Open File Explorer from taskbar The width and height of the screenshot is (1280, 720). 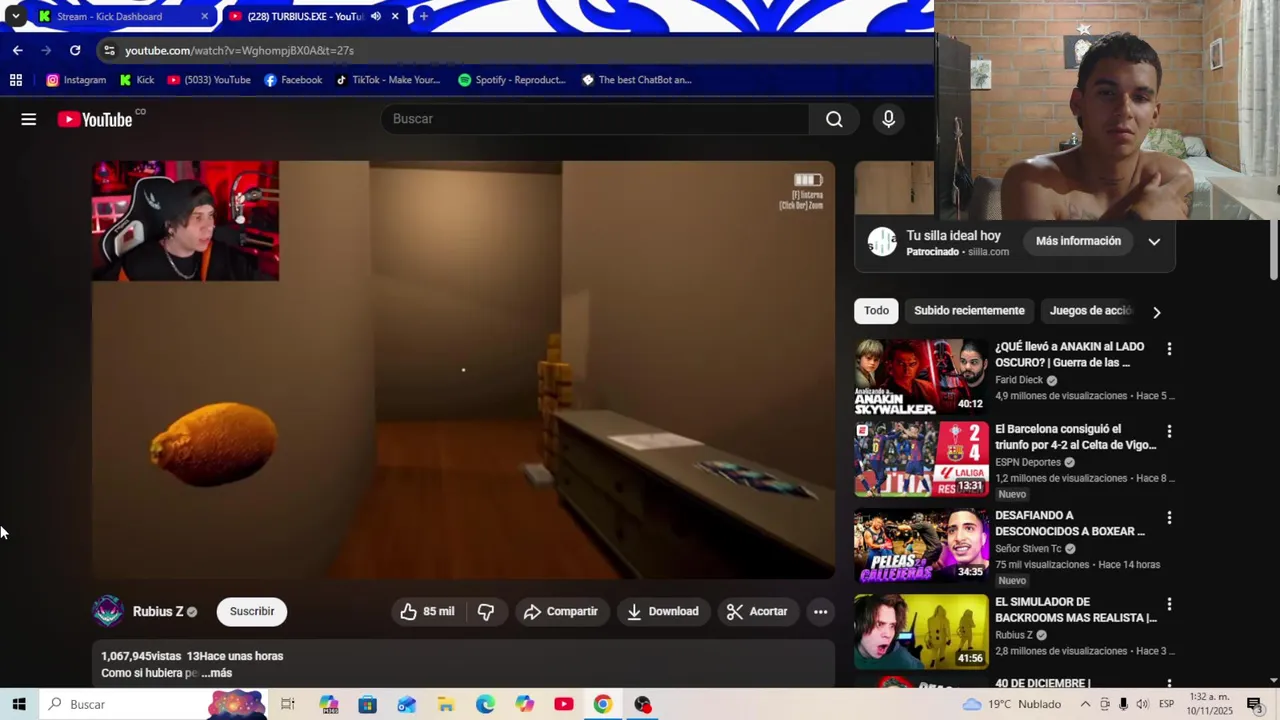pyautogui.click(x=446, y=704)
